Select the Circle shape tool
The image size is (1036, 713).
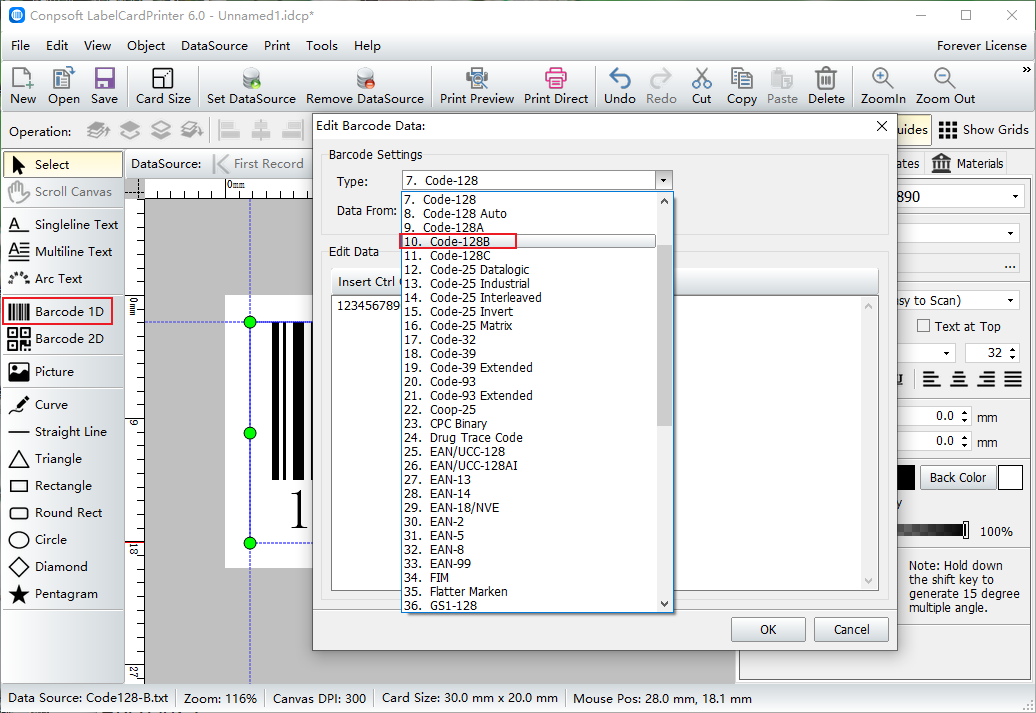pos(63,540)
